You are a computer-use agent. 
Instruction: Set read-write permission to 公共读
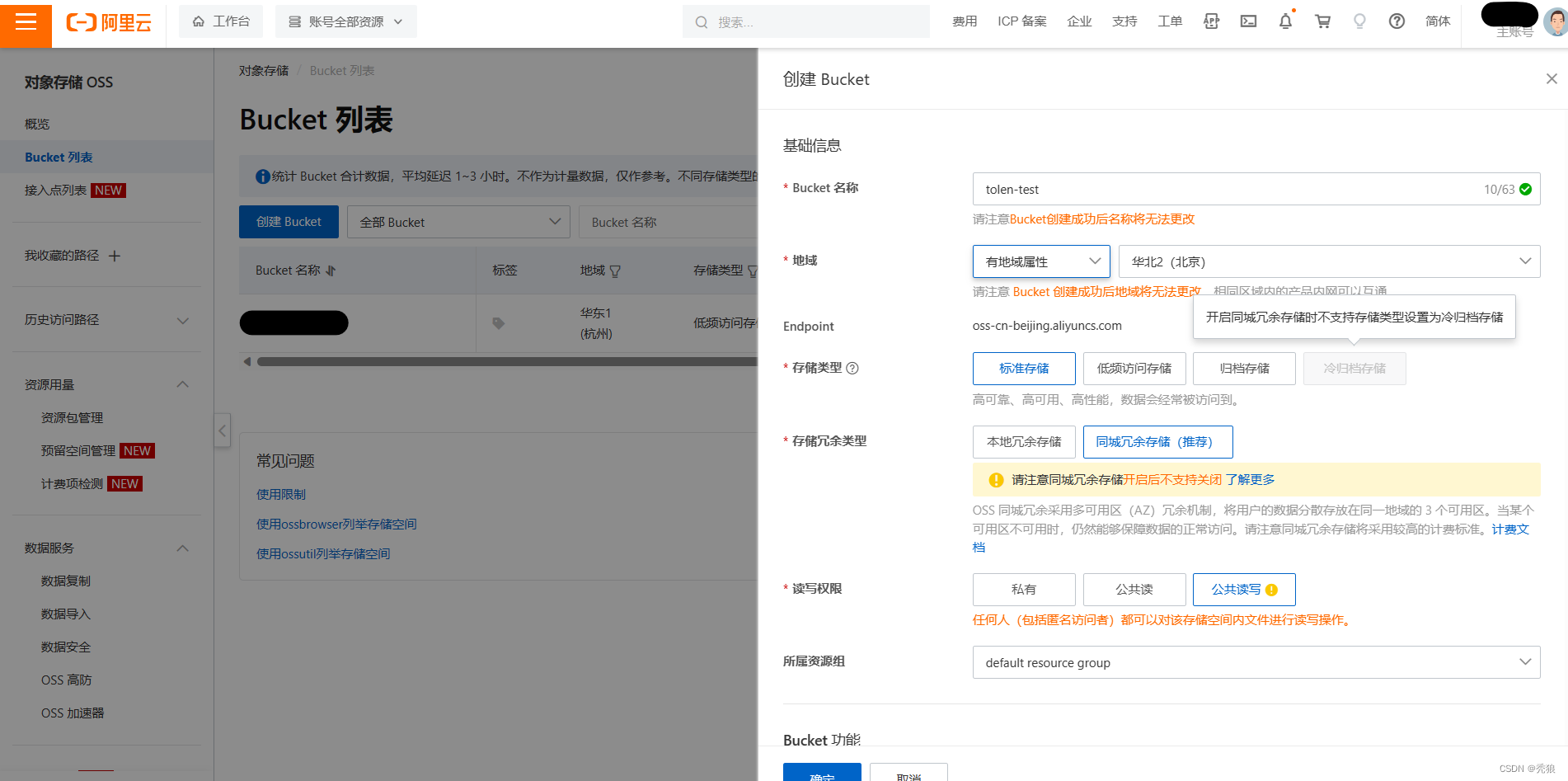pyautogui.click(x=1134, y=590)
